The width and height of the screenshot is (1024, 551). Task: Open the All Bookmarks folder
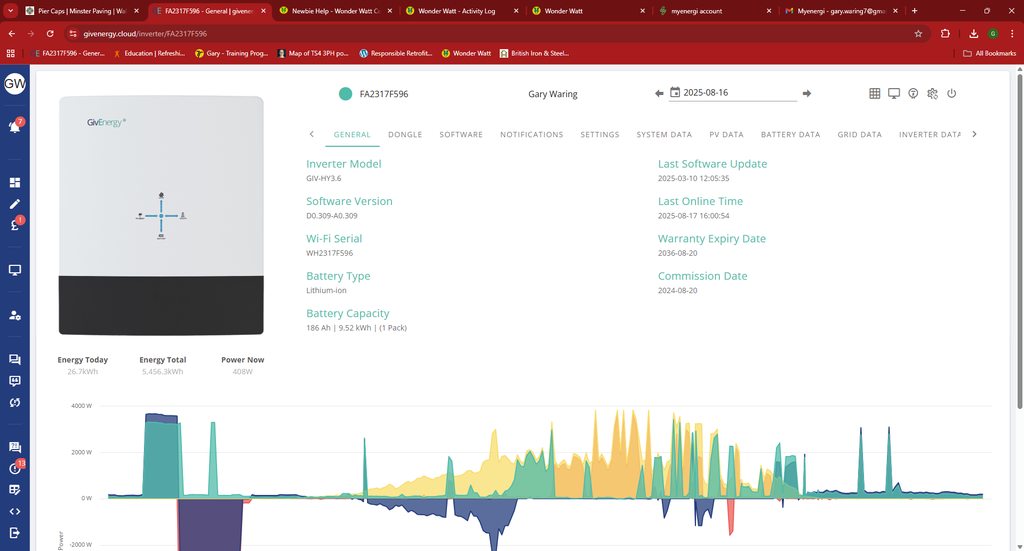(x=989, y=53)
